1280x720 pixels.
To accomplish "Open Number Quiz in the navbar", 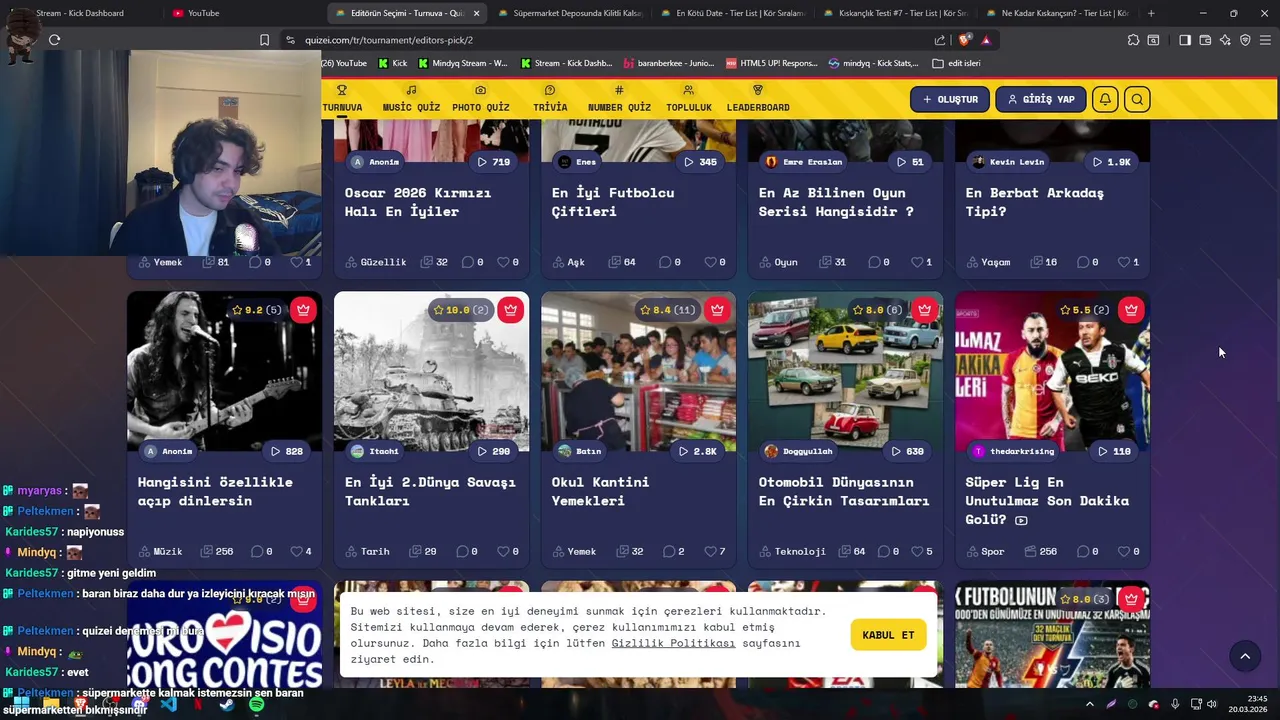I will click(619, 99).
